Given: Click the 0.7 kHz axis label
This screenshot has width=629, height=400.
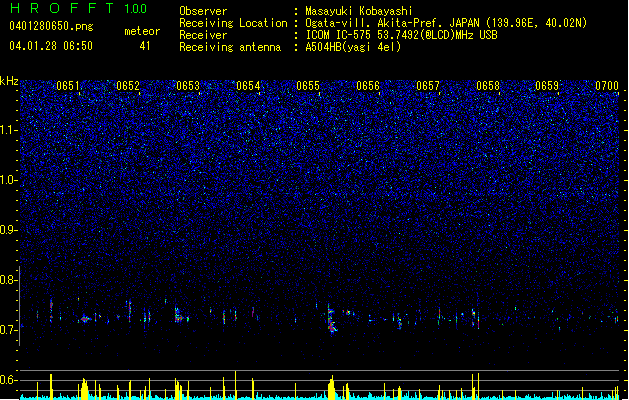Looking at the screenshot, I should (9, 330).
